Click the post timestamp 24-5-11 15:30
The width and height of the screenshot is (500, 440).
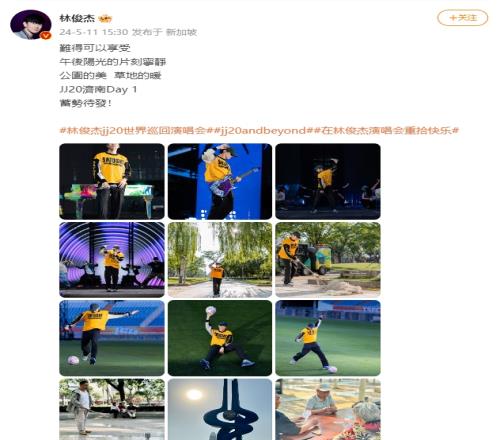point(94,32)
